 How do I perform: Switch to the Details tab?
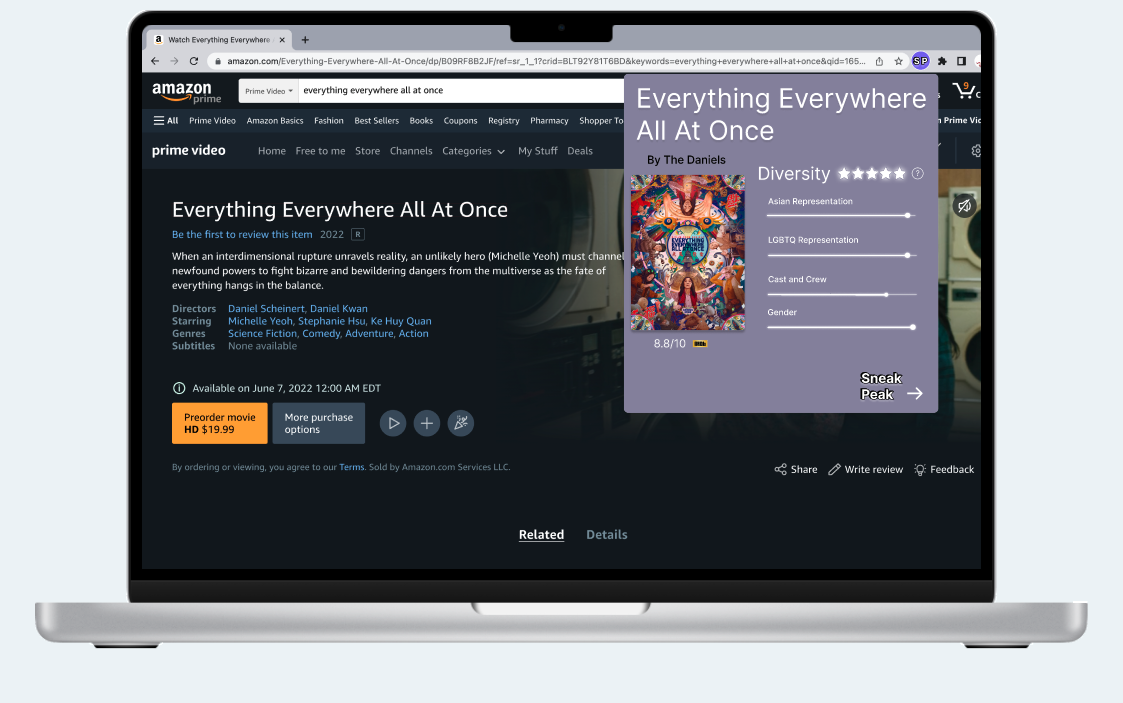pos(607,535)
